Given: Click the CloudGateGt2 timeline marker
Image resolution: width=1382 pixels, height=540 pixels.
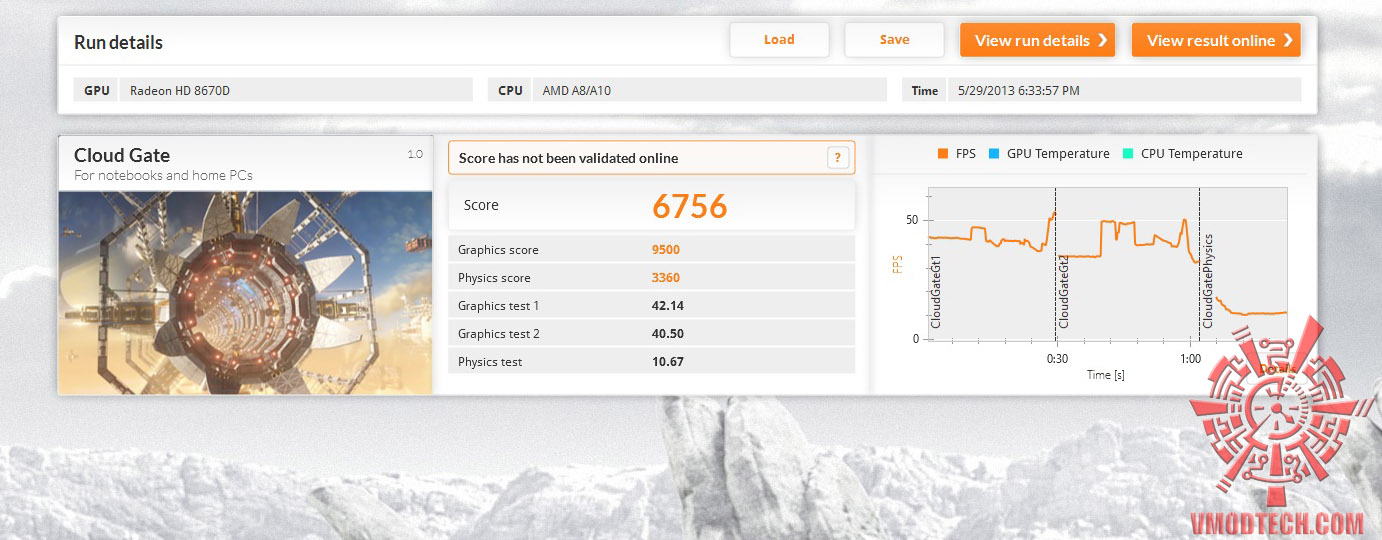Looking at the screenshot, I should pyautogui.click(x=1064, y=292).
